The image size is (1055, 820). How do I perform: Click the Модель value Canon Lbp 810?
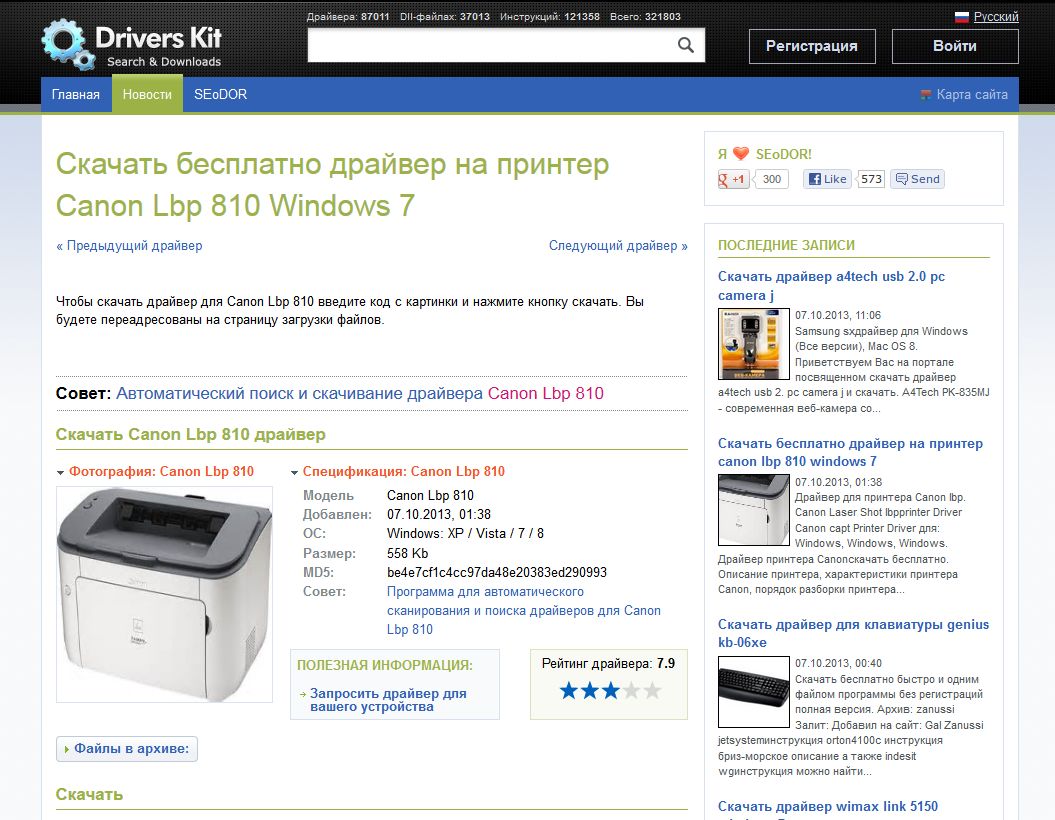[x=430, y=496]
